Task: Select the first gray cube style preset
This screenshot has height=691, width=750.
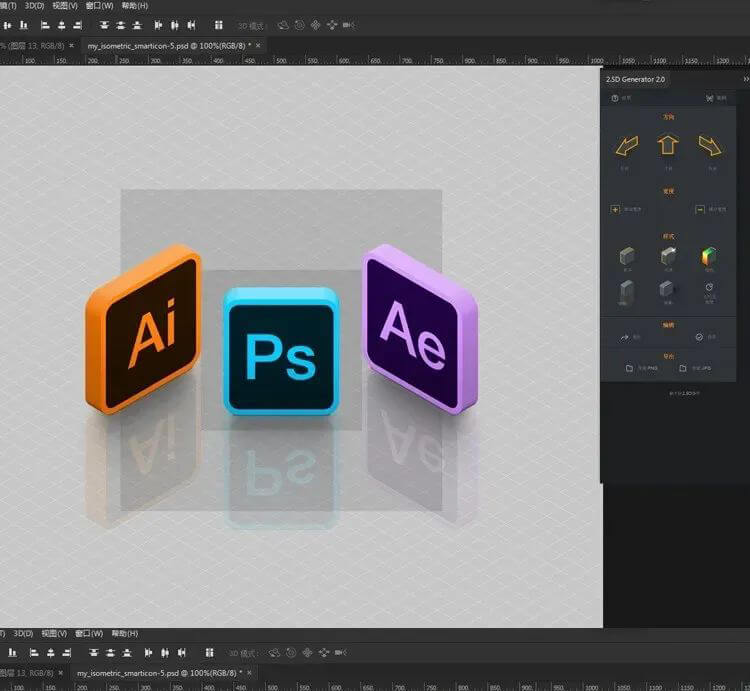Action: point(627,257)
